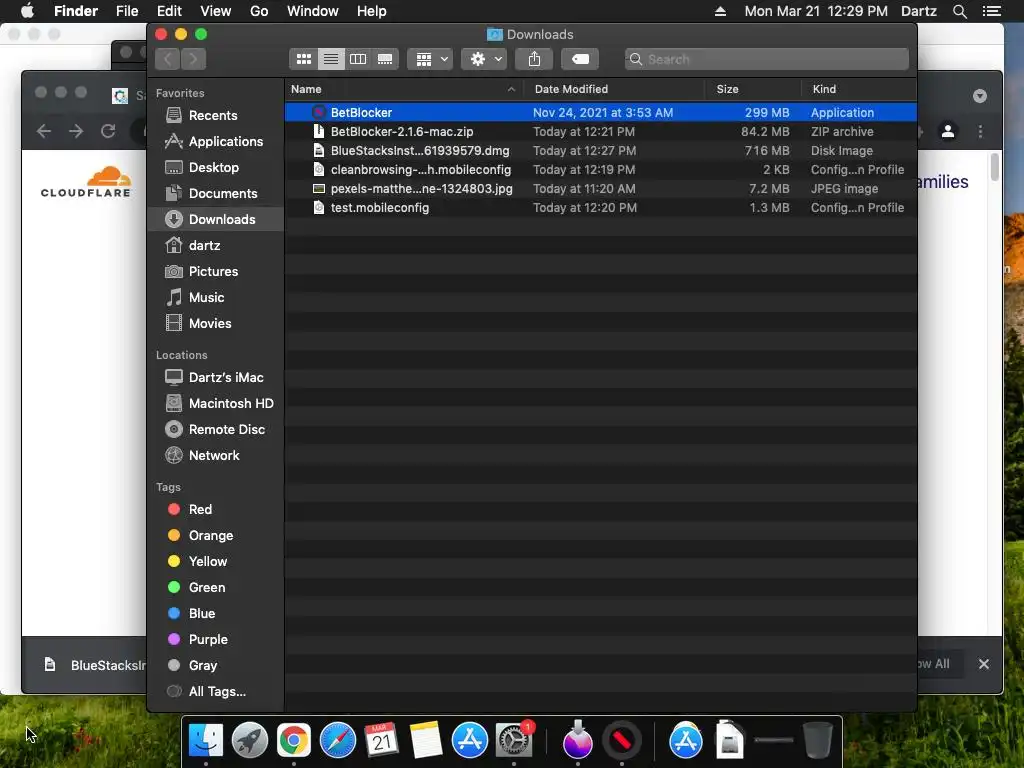The width and height of the screenshot is (1024, 768).
Task: Filter by Red tag
Action: click(x=216, y=509)
